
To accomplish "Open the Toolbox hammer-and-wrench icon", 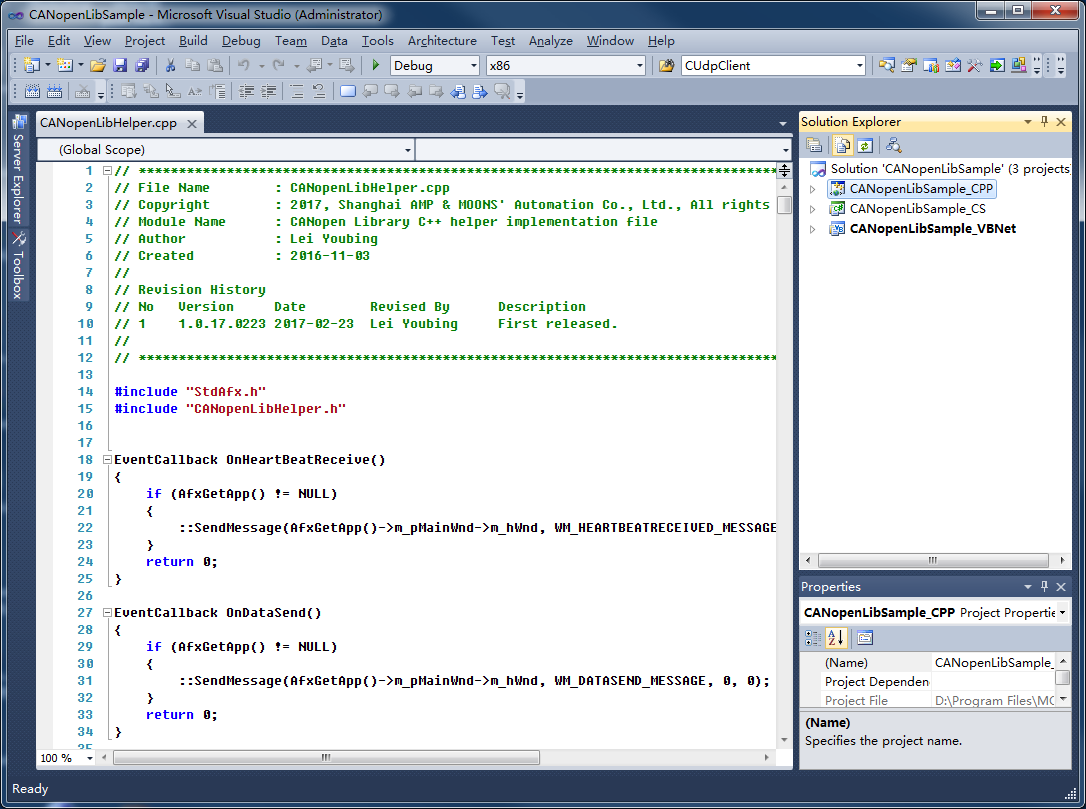I will point(975,66).
